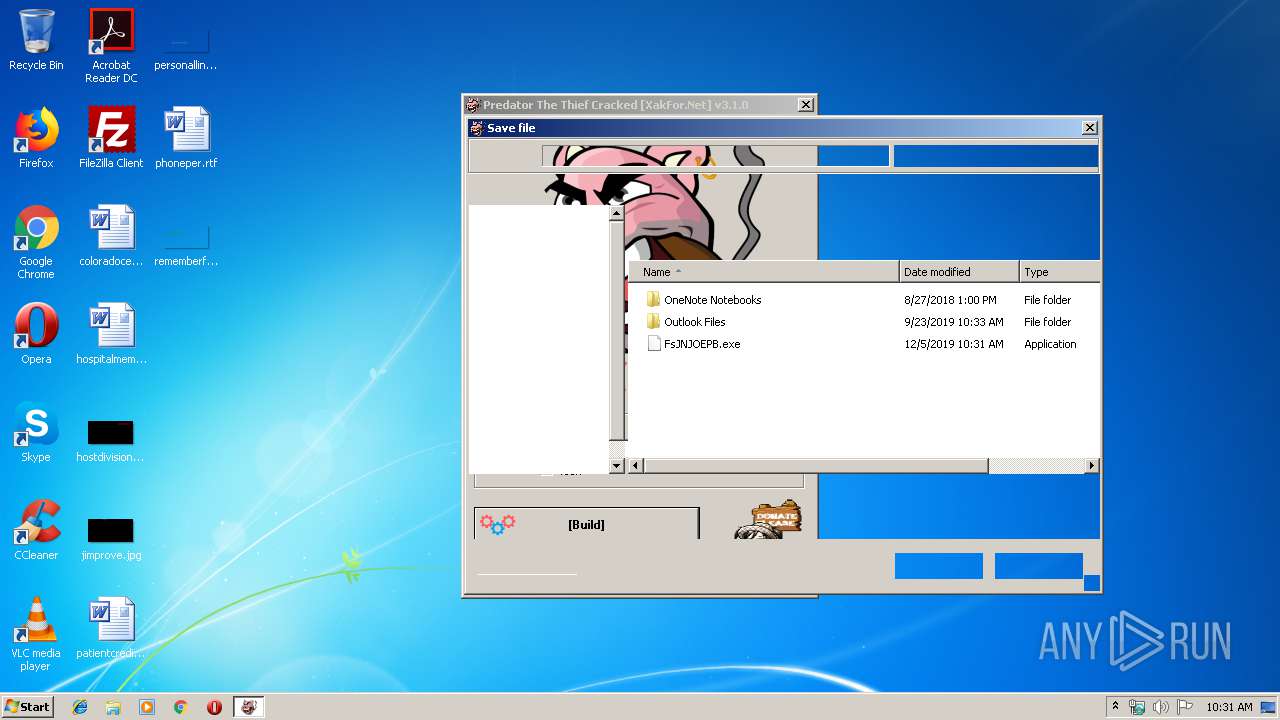Screen dimensions: 1280x720
Task: Open the OneNote Notebooks folder
Action: pyautogui.click(x=712, y=300)
